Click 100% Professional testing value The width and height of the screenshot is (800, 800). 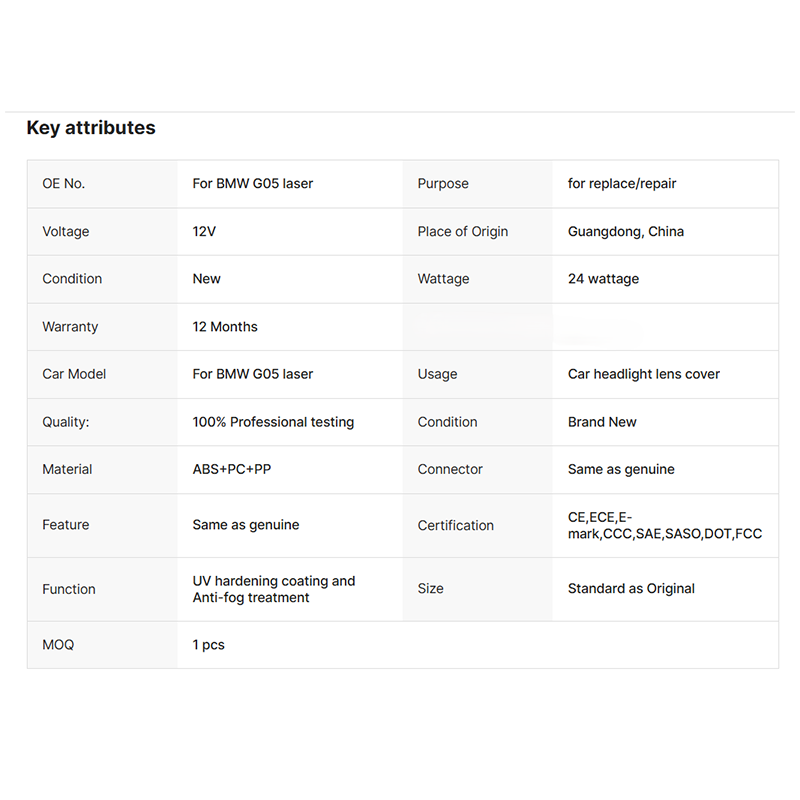(273, 422)
